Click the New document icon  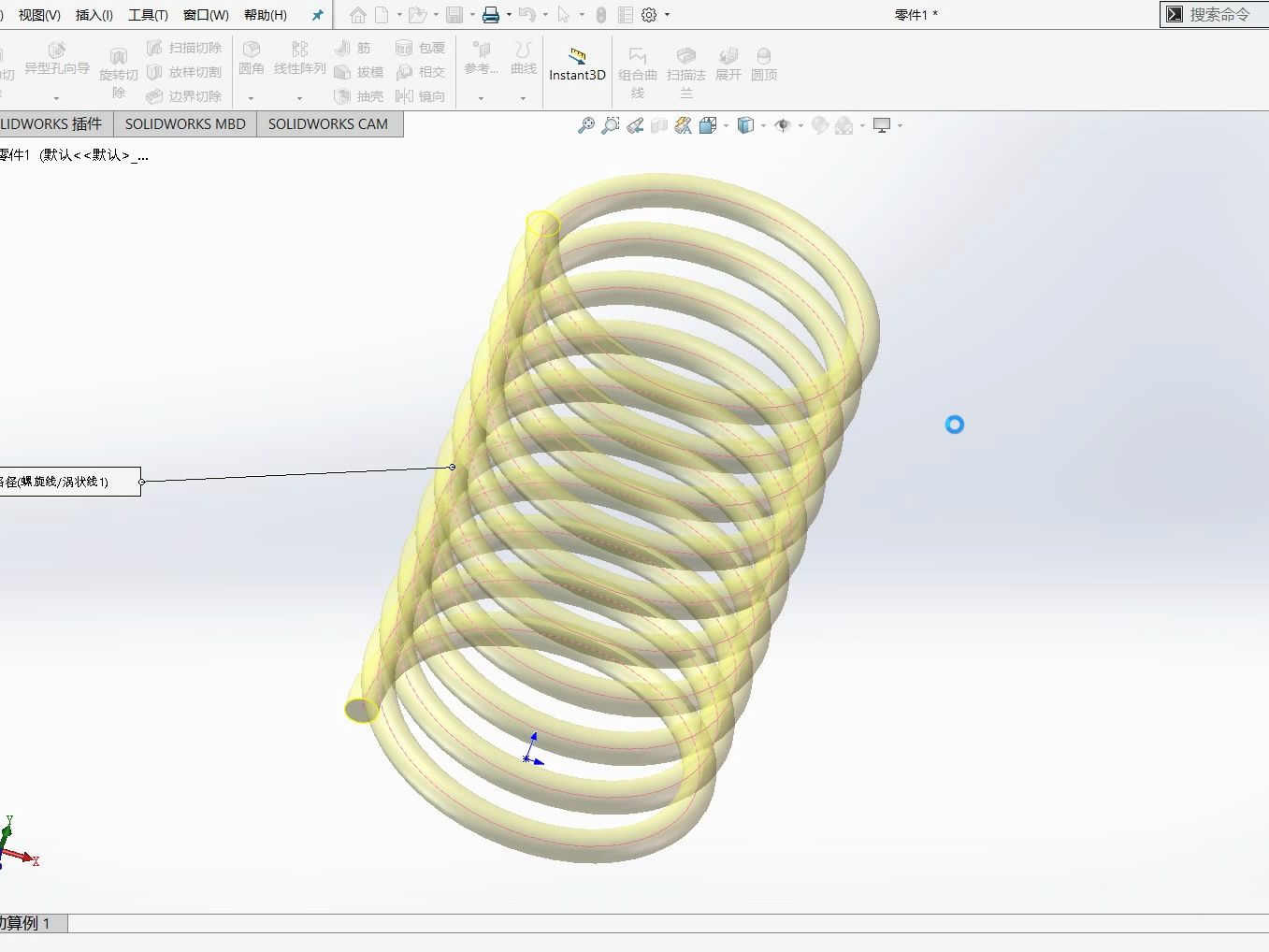pyautogui.click(x=382, y=15)
